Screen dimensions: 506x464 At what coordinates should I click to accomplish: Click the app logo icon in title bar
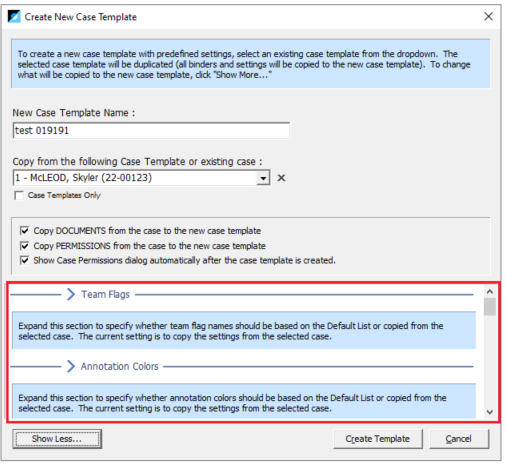coord(14,16)
